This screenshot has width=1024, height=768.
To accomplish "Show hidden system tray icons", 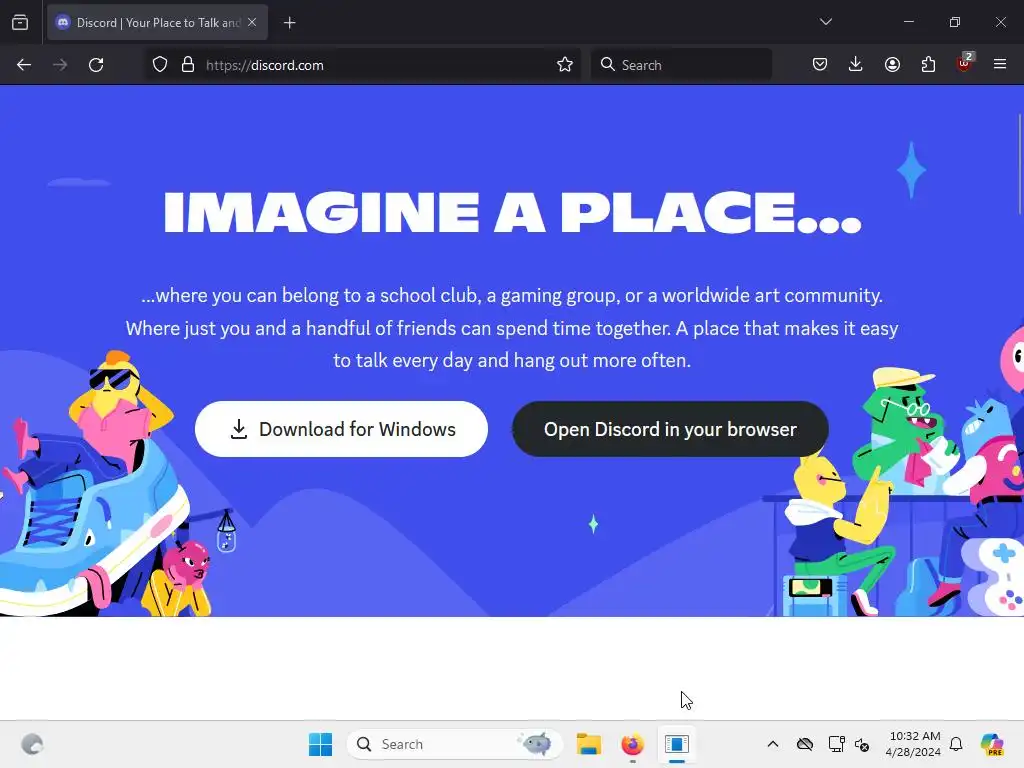I will [x=773, y=744].
